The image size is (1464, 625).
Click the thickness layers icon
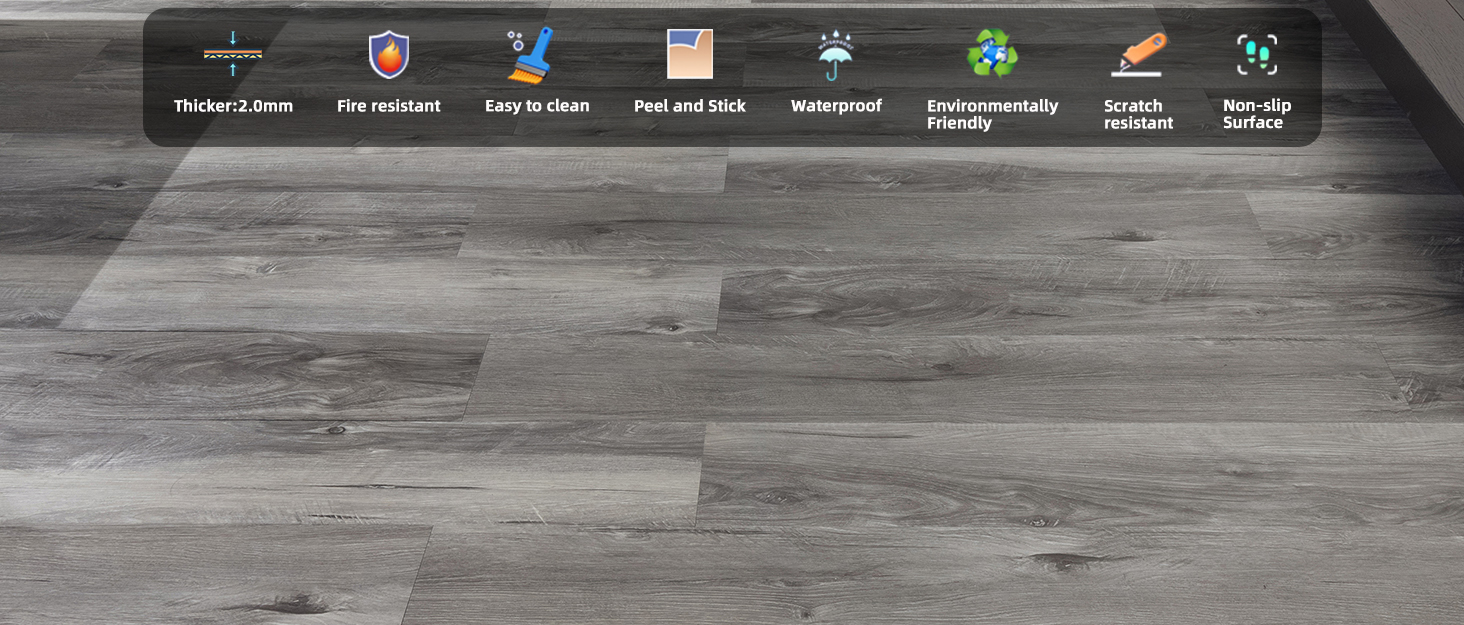[233, 54]
